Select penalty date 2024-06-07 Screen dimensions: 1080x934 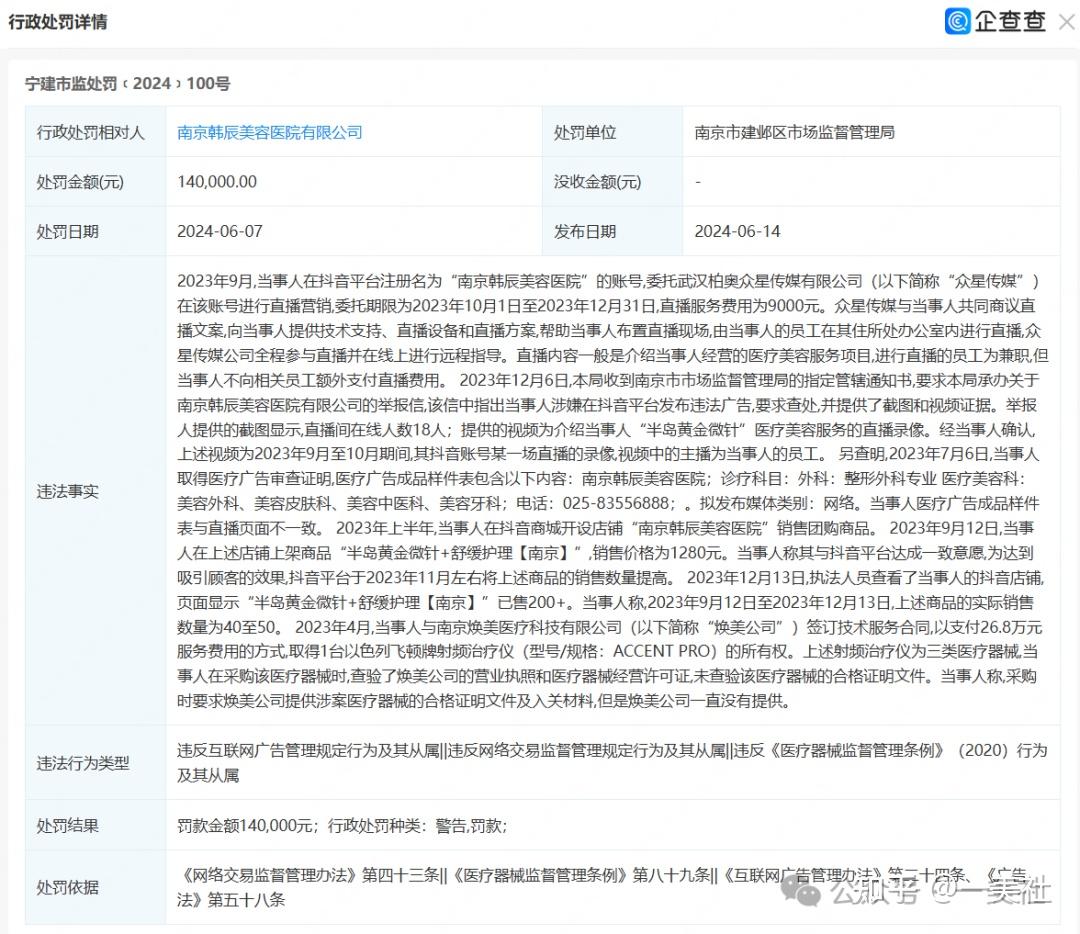[220, 231]
